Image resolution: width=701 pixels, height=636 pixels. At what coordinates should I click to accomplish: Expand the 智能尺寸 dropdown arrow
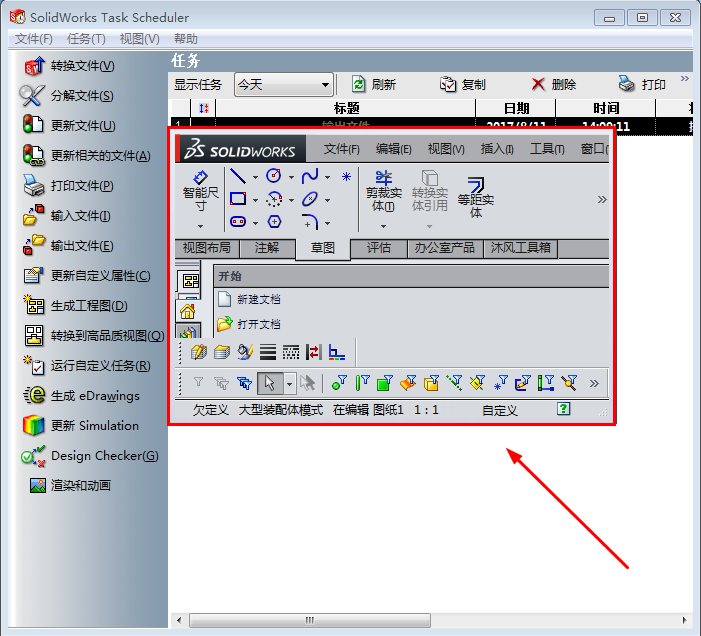pyautogui.click(x=200, y=226)
